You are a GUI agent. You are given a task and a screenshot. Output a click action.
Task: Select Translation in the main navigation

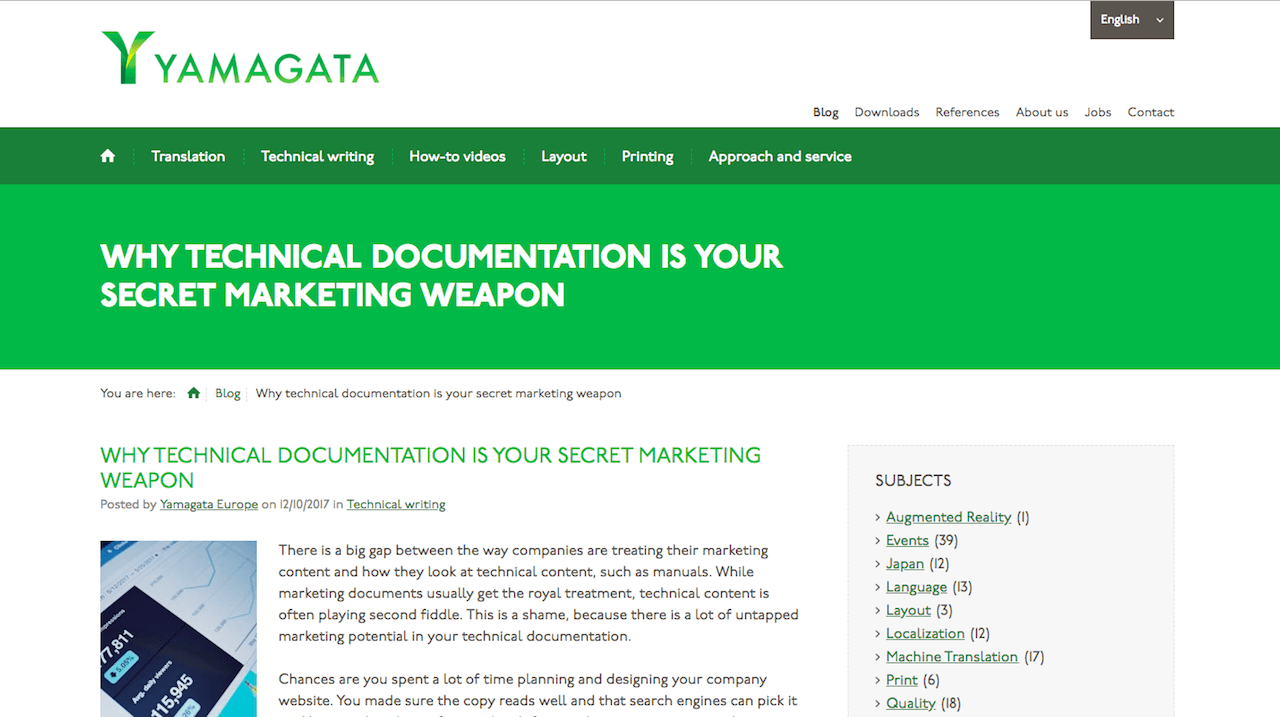click(x=188, y=156)
